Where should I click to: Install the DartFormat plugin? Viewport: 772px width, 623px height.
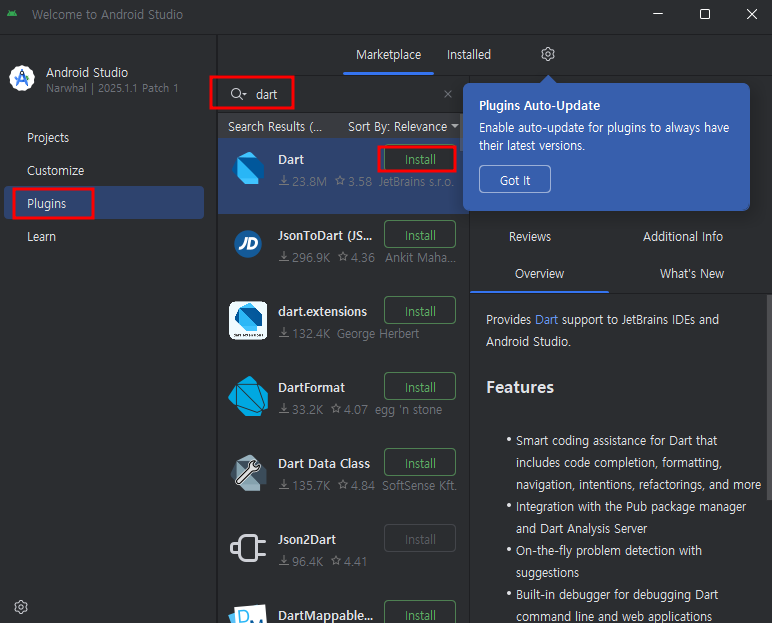coord(420,387)
